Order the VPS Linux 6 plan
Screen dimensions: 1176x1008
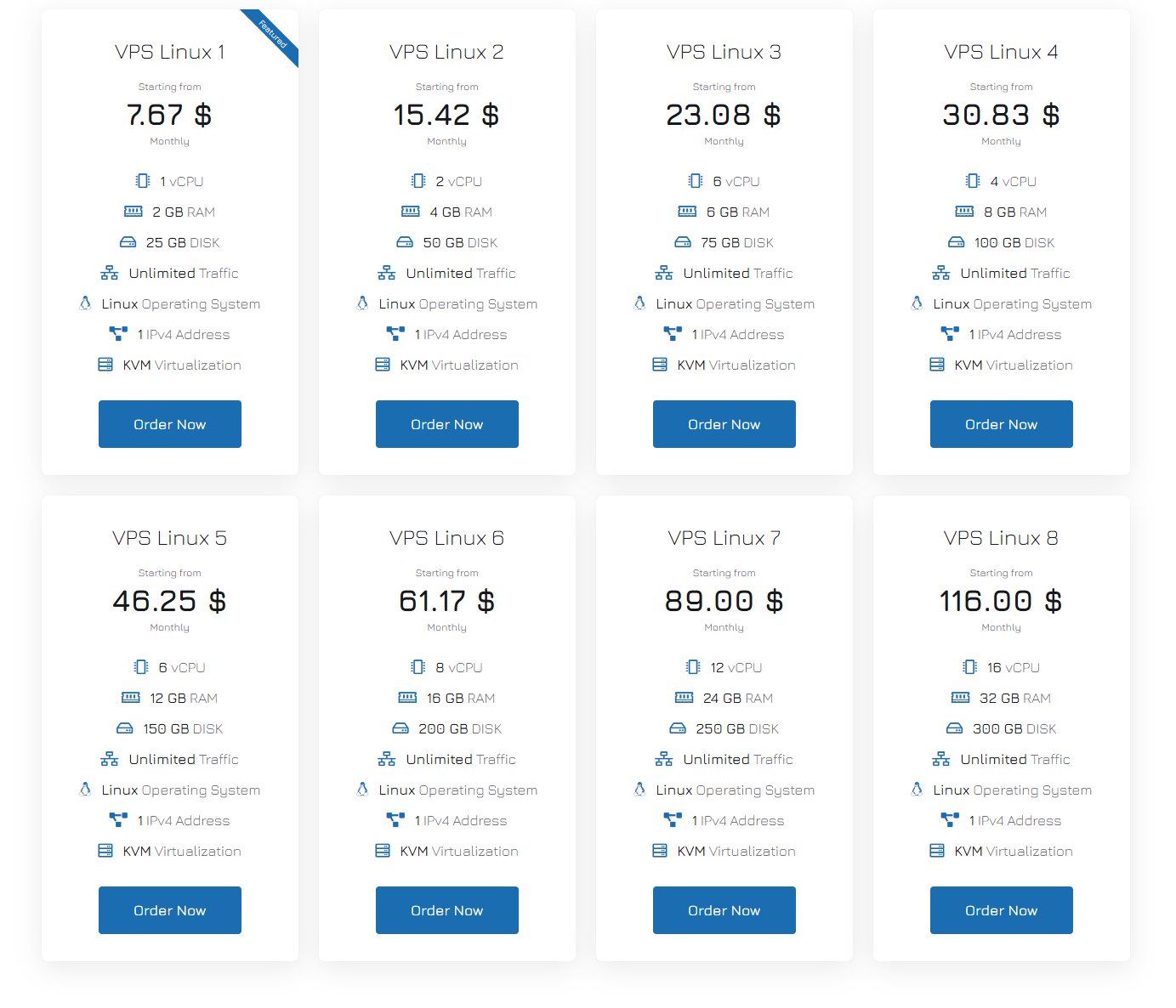click(447, 910)
